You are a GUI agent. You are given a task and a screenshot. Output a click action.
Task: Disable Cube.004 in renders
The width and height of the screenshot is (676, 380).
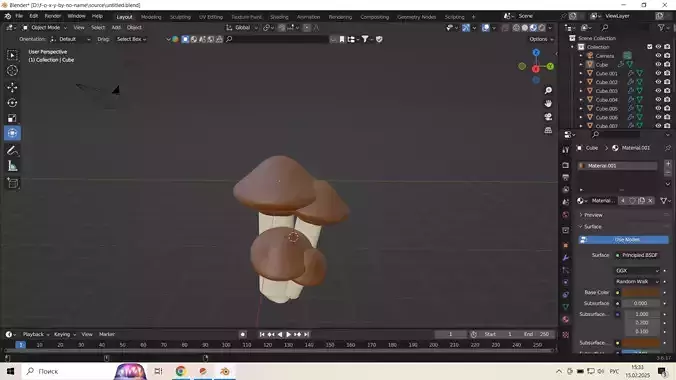pyautogui.click(x=667, y=100)
